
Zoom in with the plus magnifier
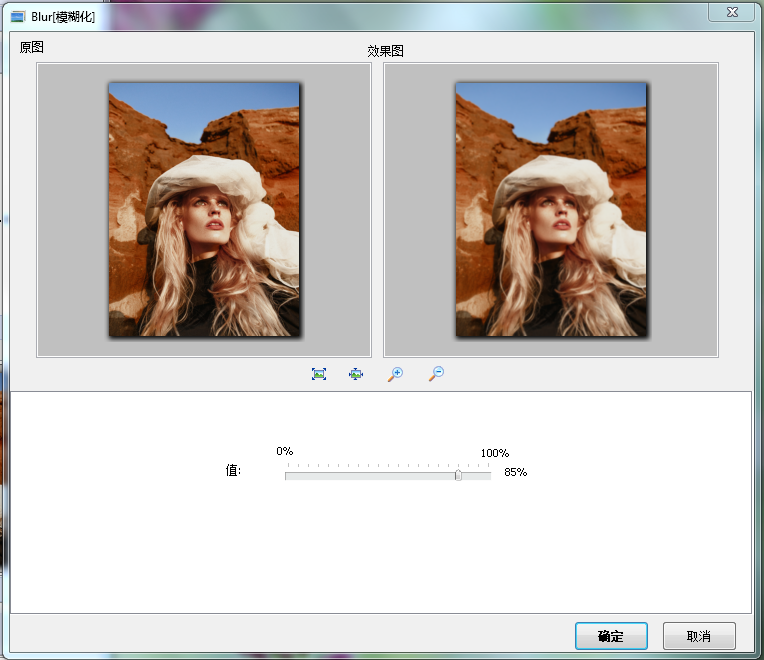(395, 374)
